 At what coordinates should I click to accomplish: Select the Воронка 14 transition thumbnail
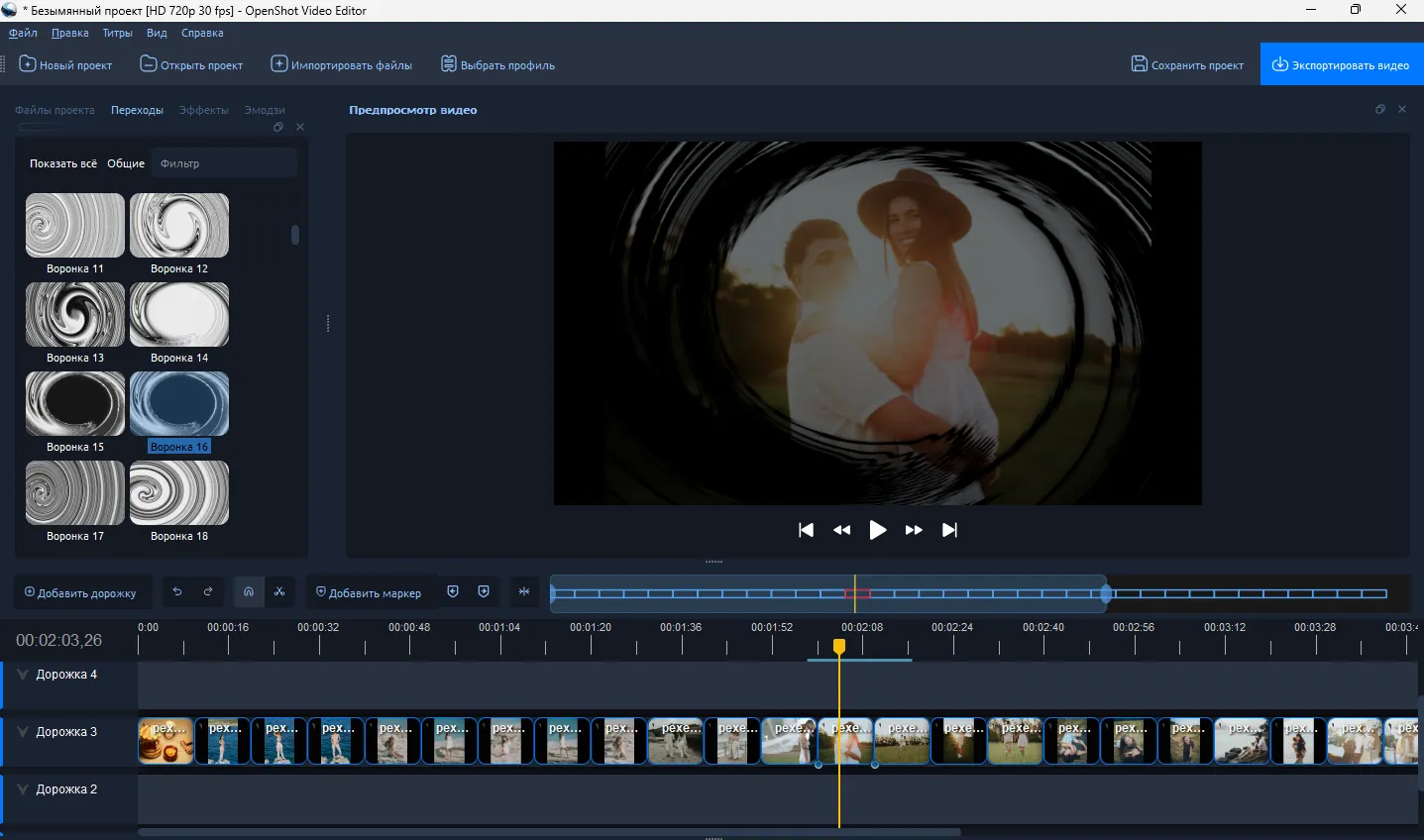tap(179, 314)
